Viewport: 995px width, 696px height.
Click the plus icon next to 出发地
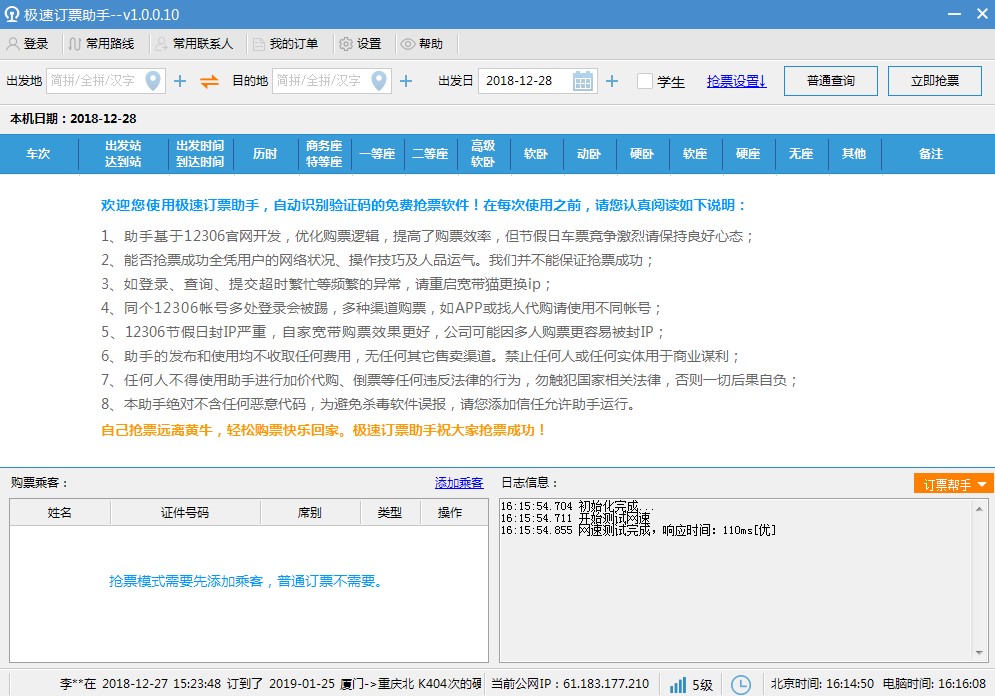pyautogui.click(x=180, y=81)
